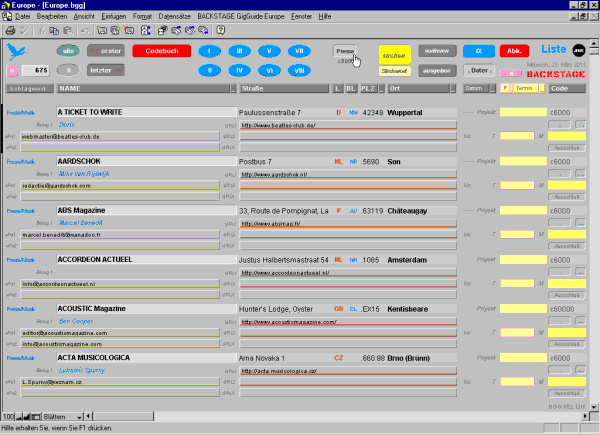The width and height of the screenshot is (600, 435).
Task: Click the red 'Abk.' button
Action: 514,51
